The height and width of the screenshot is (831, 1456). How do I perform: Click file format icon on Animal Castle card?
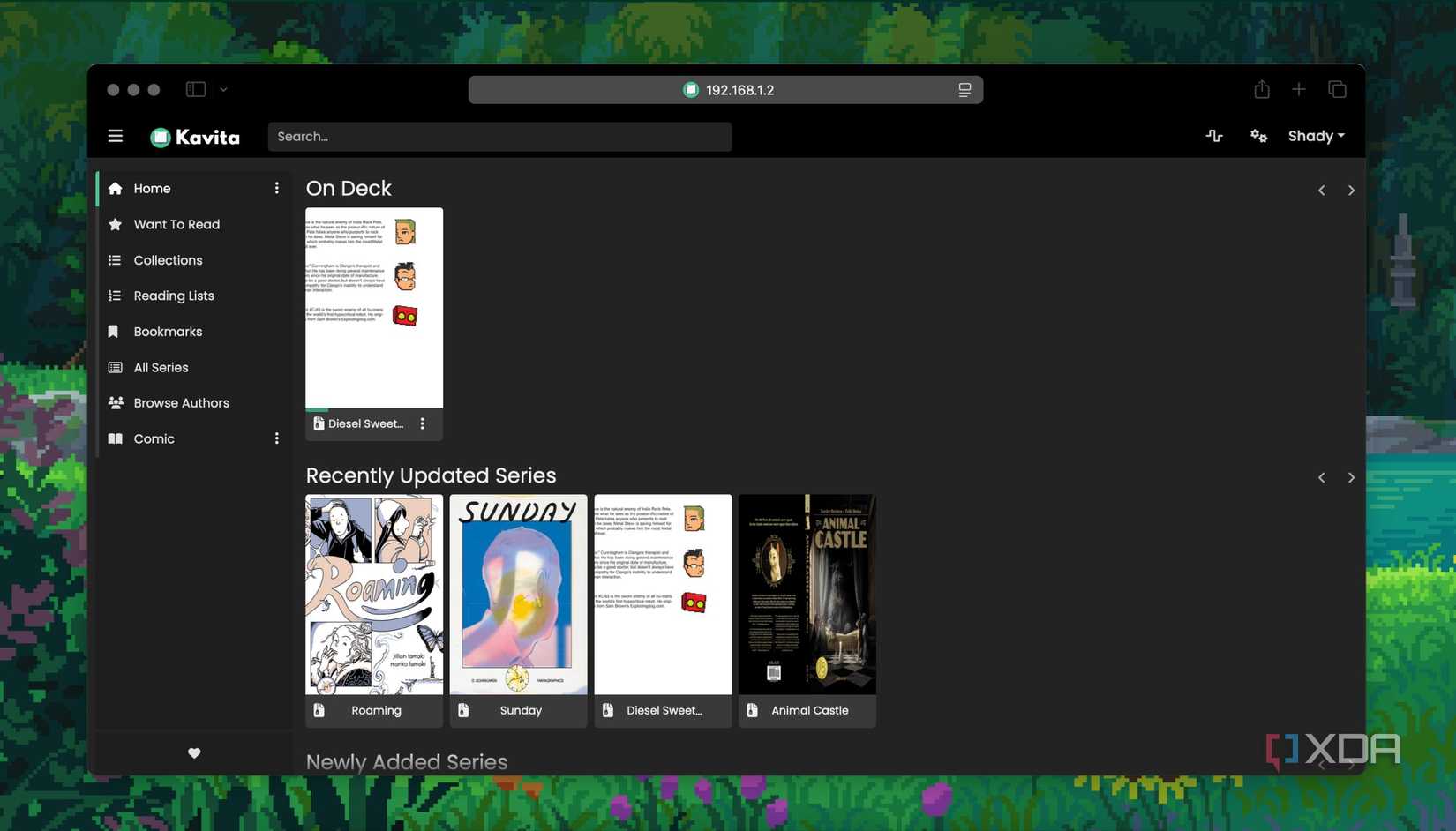(752, 711)
